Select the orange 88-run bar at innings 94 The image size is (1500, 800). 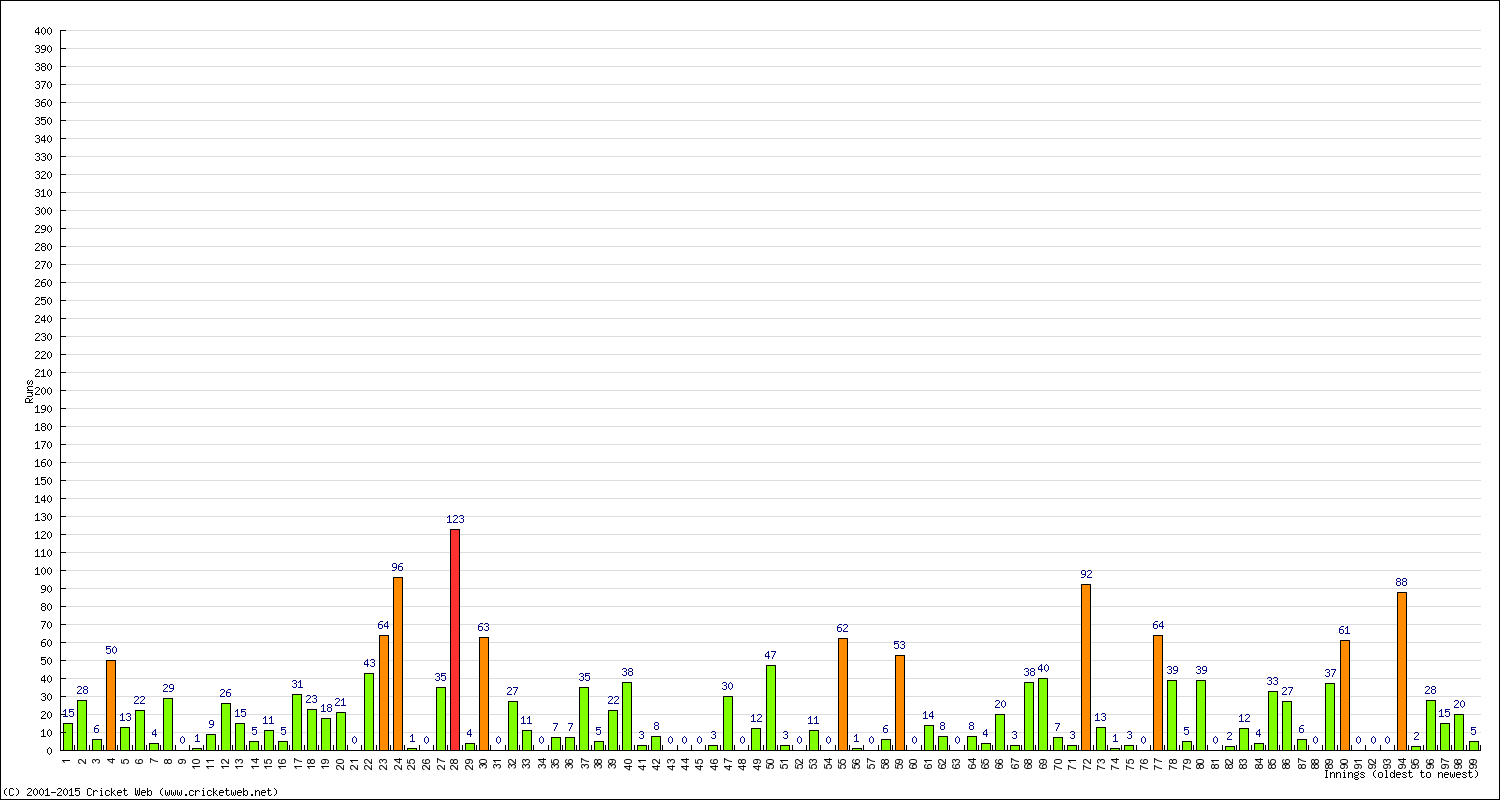pos(1402,671)
